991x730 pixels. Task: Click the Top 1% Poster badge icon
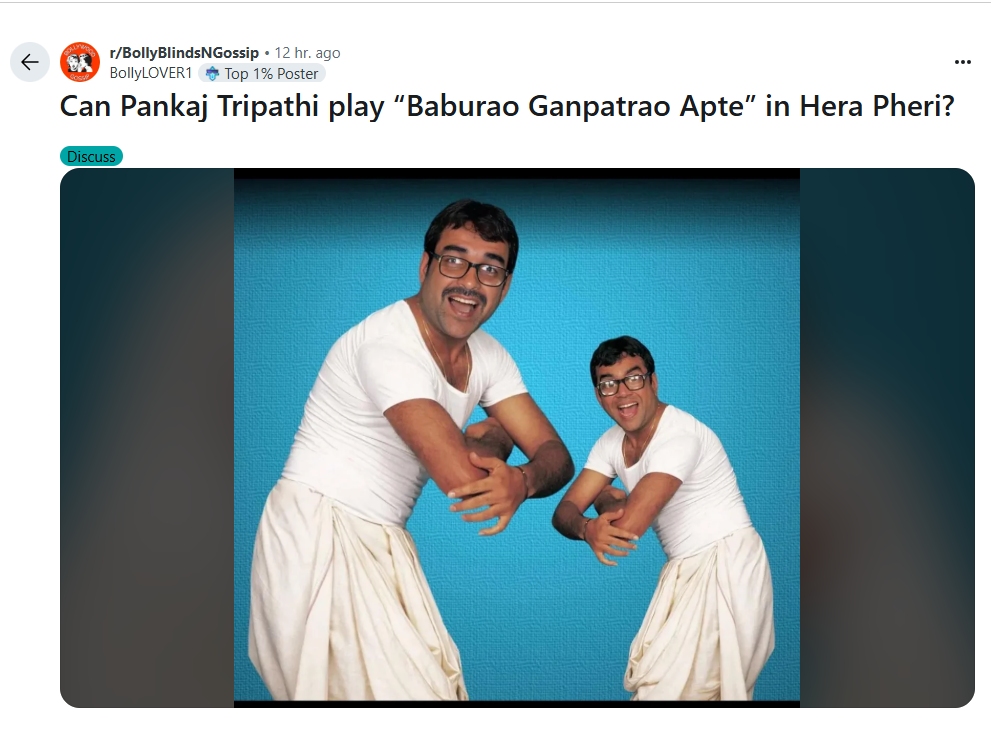coord(212,74)
